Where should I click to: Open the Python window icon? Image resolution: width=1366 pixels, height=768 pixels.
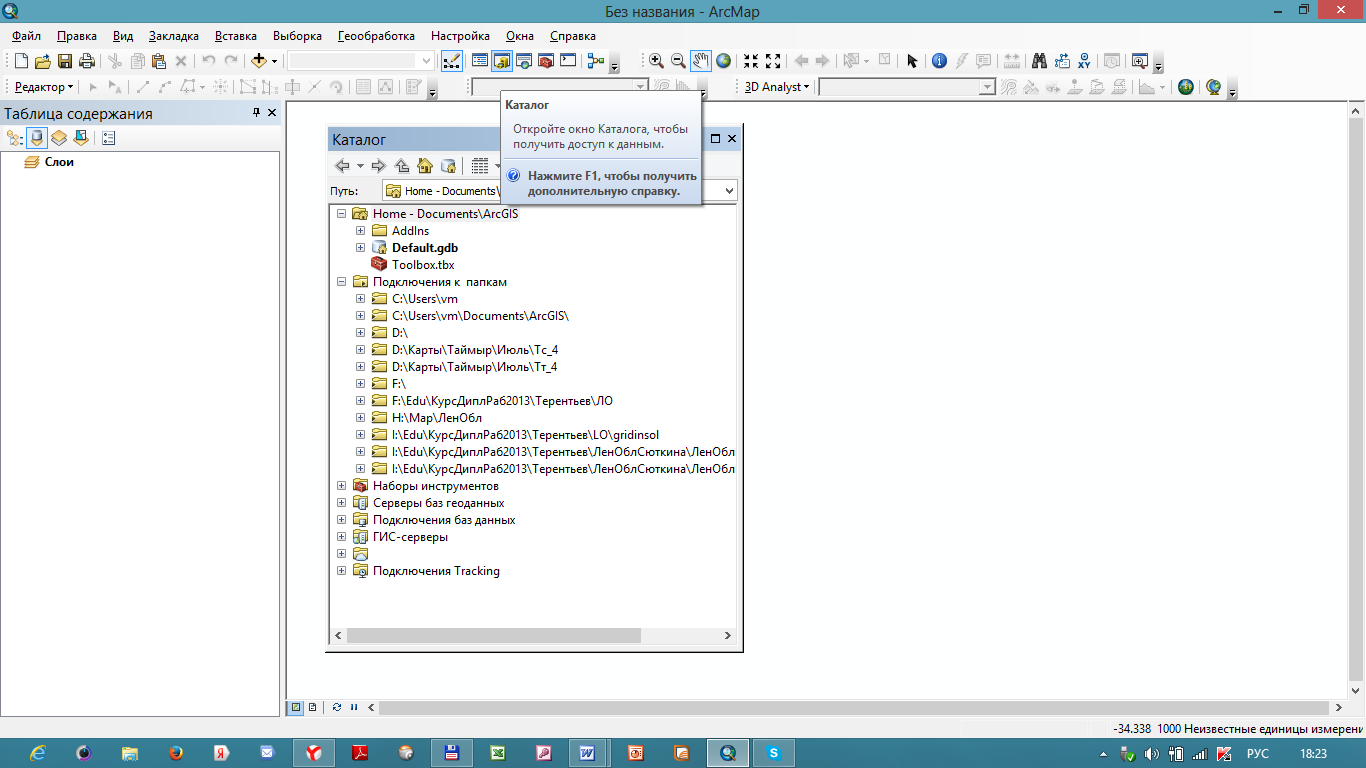[568, 61]
